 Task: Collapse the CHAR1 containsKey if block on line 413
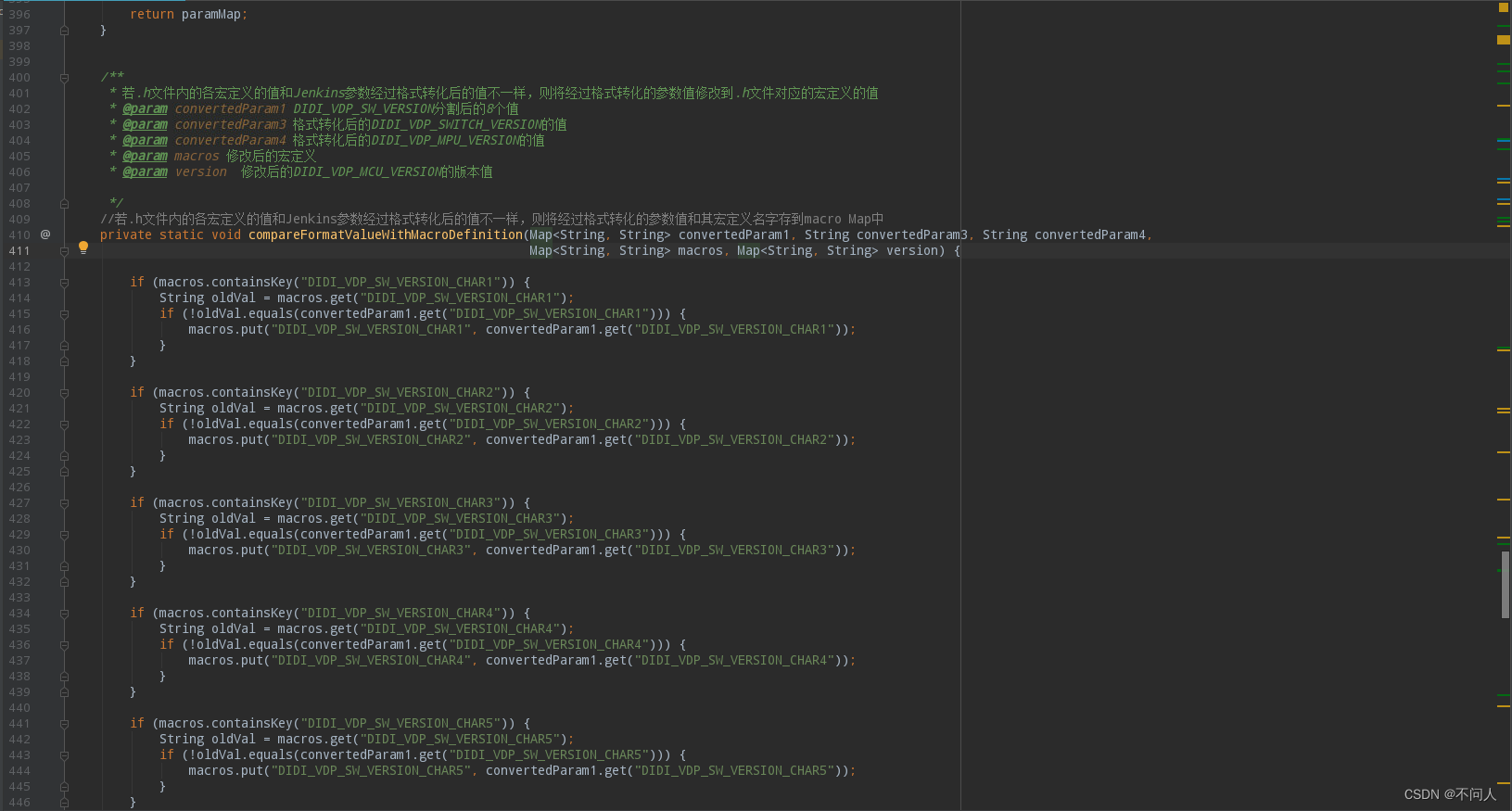(64, 283)
